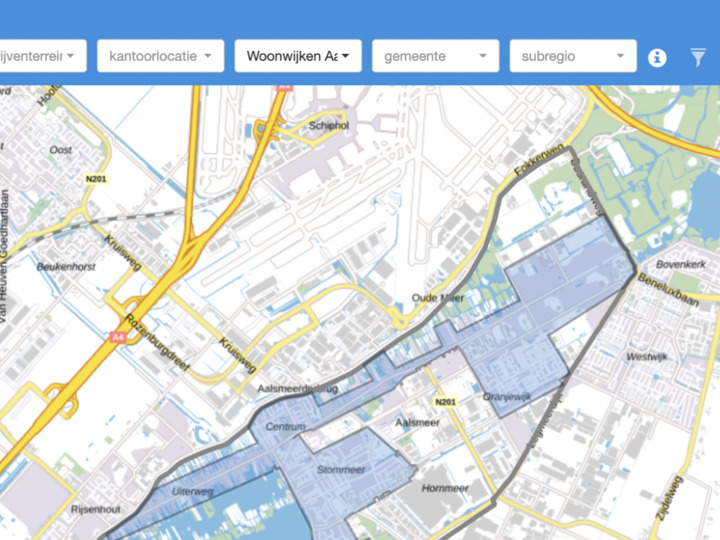Expand the kantoorlocatie dropdown

(160, 56)
